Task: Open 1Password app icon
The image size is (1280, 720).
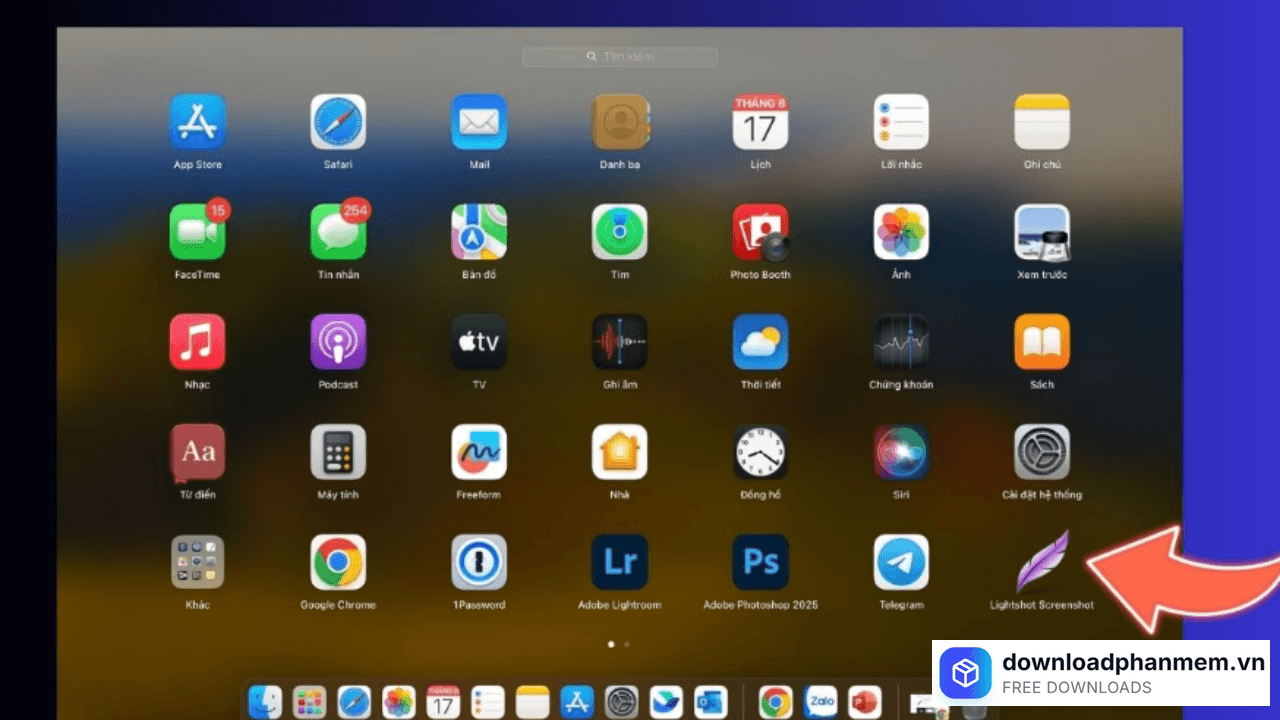Action: (479, 562)
